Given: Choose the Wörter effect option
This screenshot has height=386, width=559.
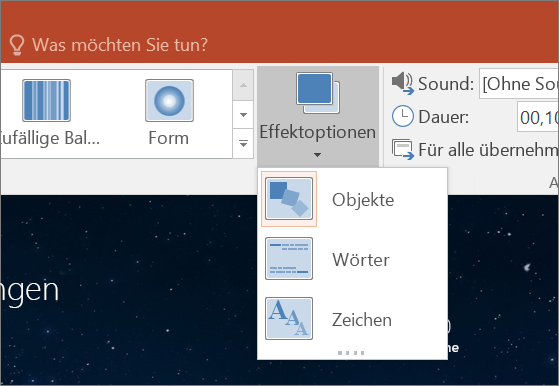Looking at the screenshot, I should tap(352, 259).
